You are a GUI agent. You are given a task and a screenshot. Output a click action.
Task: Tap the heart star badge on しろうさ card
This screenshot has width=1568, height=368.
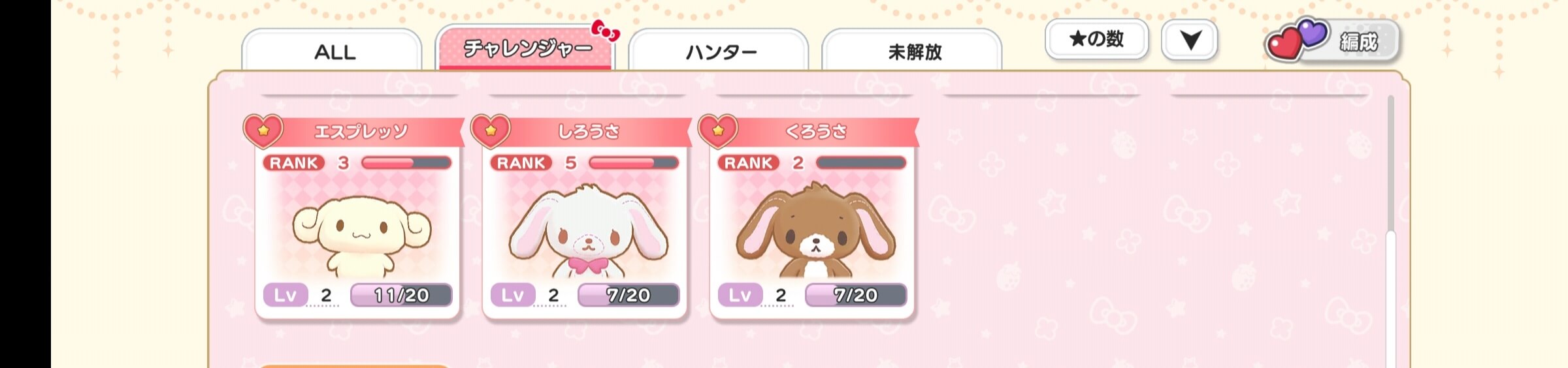pyautogui.click(x=490, y=130)
